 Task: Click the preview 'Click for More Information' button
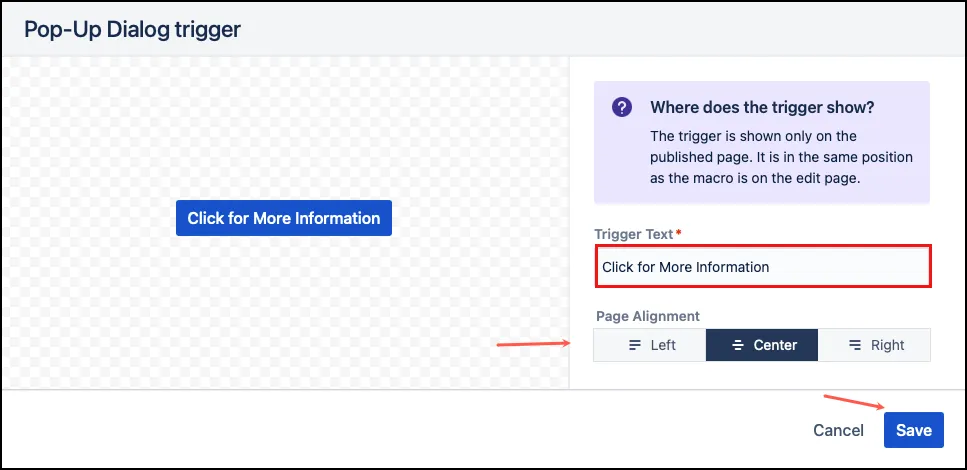pyautogui.click(x=284, y=218)
